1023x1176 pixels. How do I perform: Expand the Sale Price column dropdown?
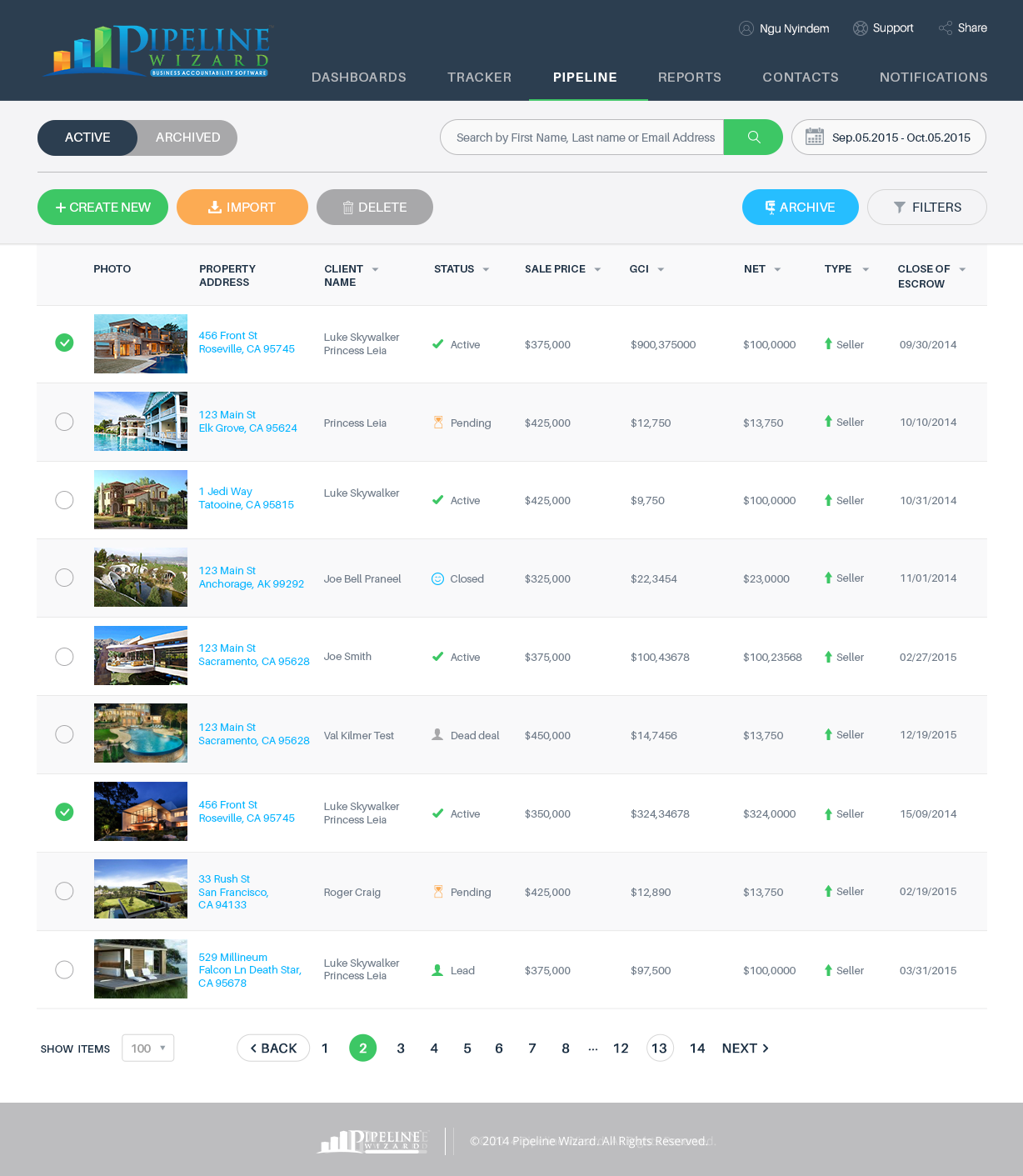597,269
